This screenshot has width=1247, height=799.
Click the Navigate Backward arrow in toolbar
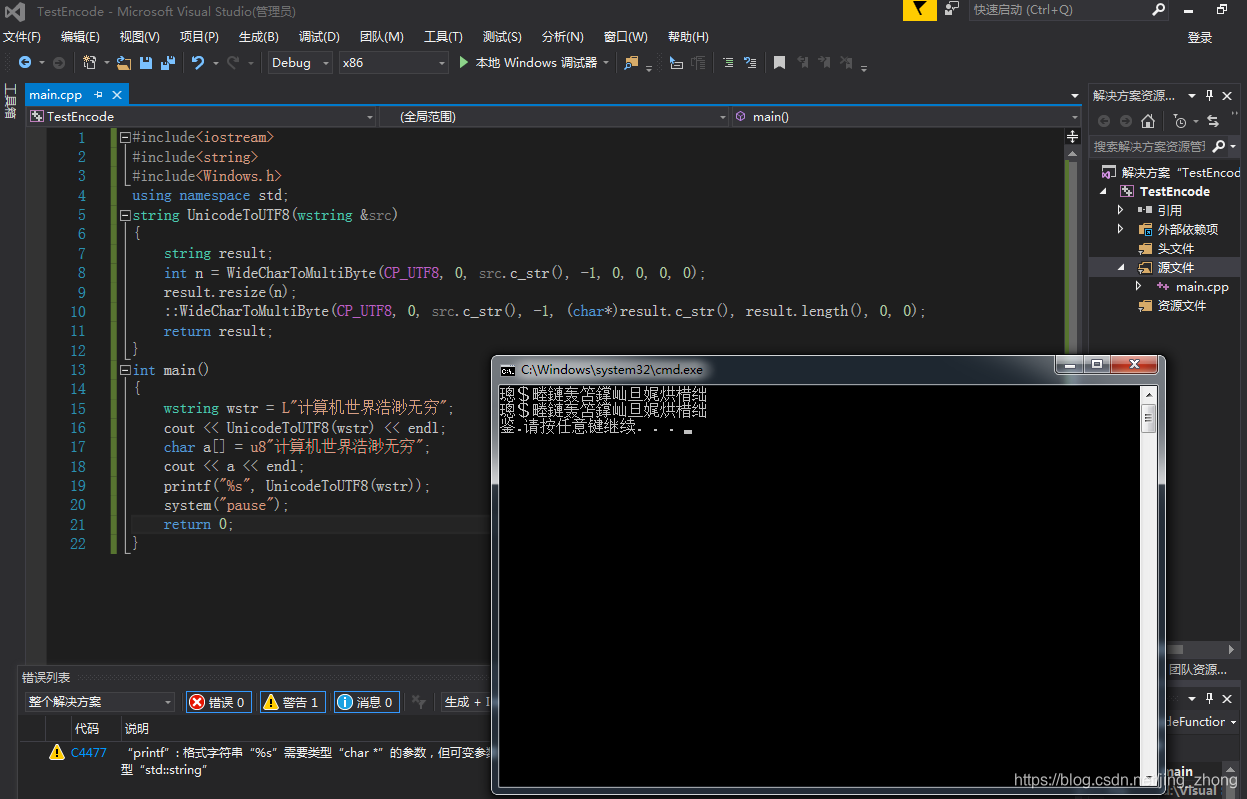tap(26, 62)
